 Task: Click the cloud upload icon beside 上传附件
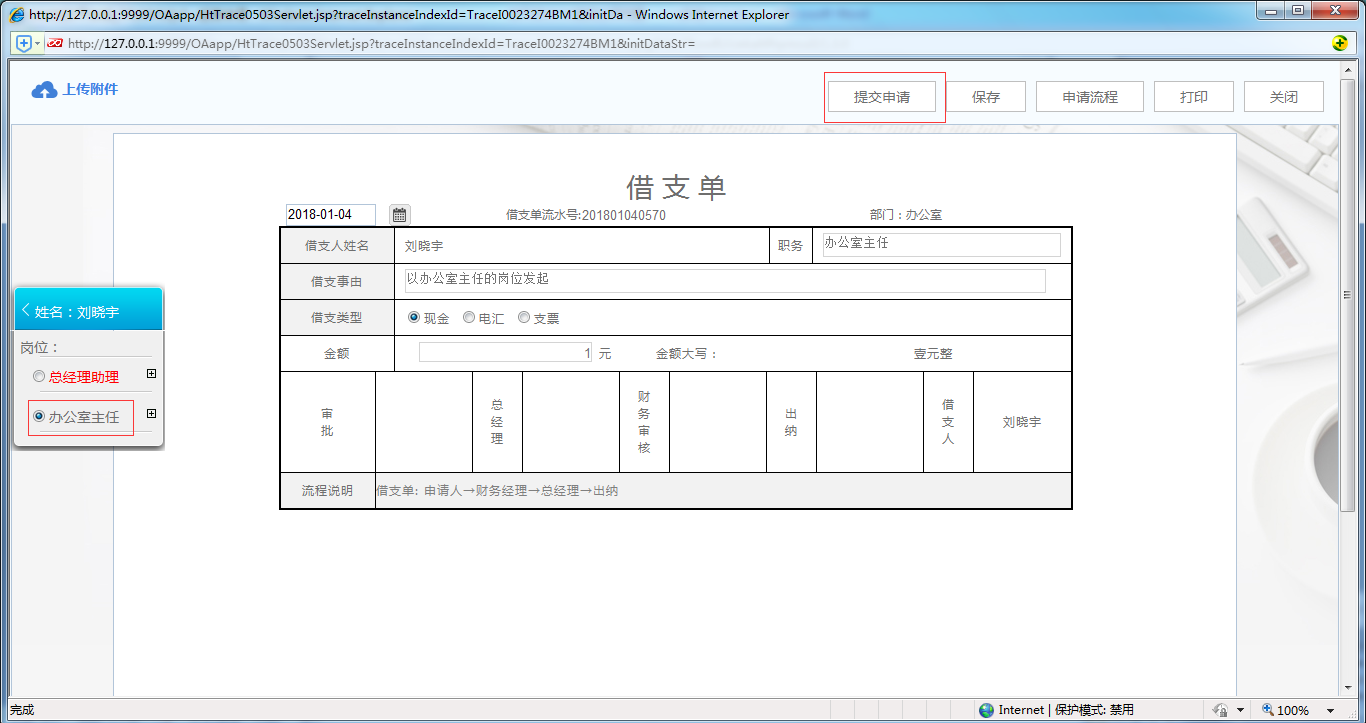pos(42,89)
